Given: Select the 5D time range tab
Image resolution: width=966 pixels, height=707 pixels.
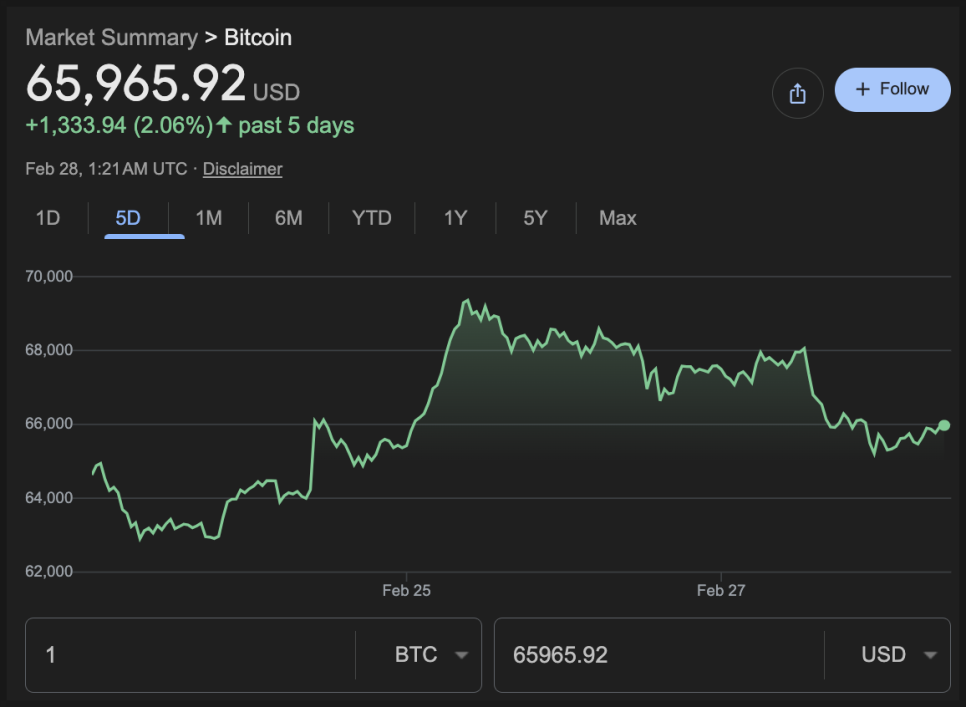Looking at the screenshot, I should [x=128, y=218].
